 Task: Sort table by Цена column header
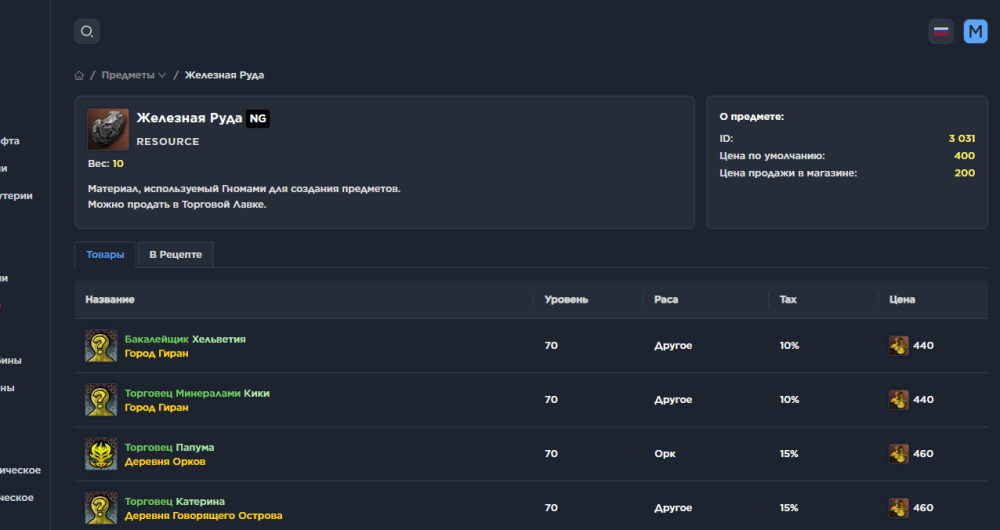pos(902,300)
